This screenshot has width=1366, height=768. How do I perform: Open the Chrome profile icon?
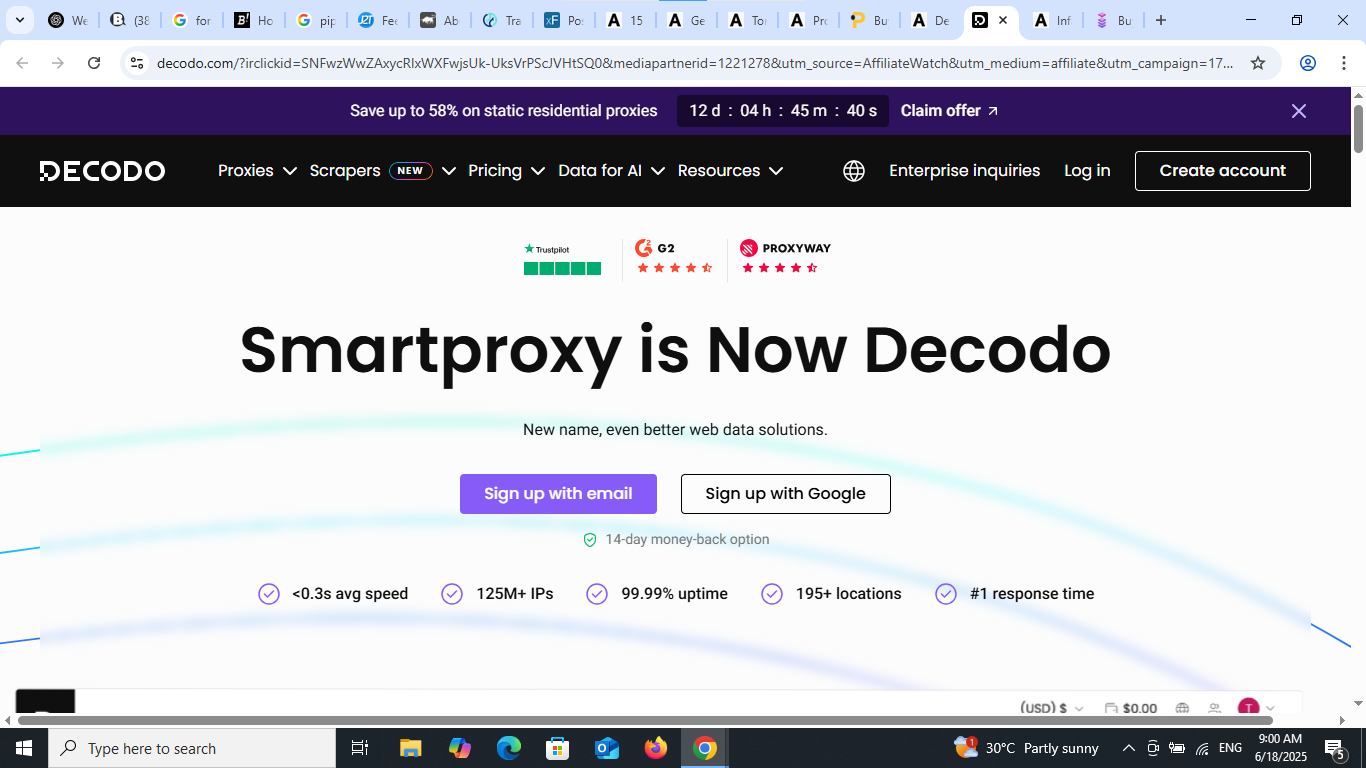click(x=1307, y=63)
